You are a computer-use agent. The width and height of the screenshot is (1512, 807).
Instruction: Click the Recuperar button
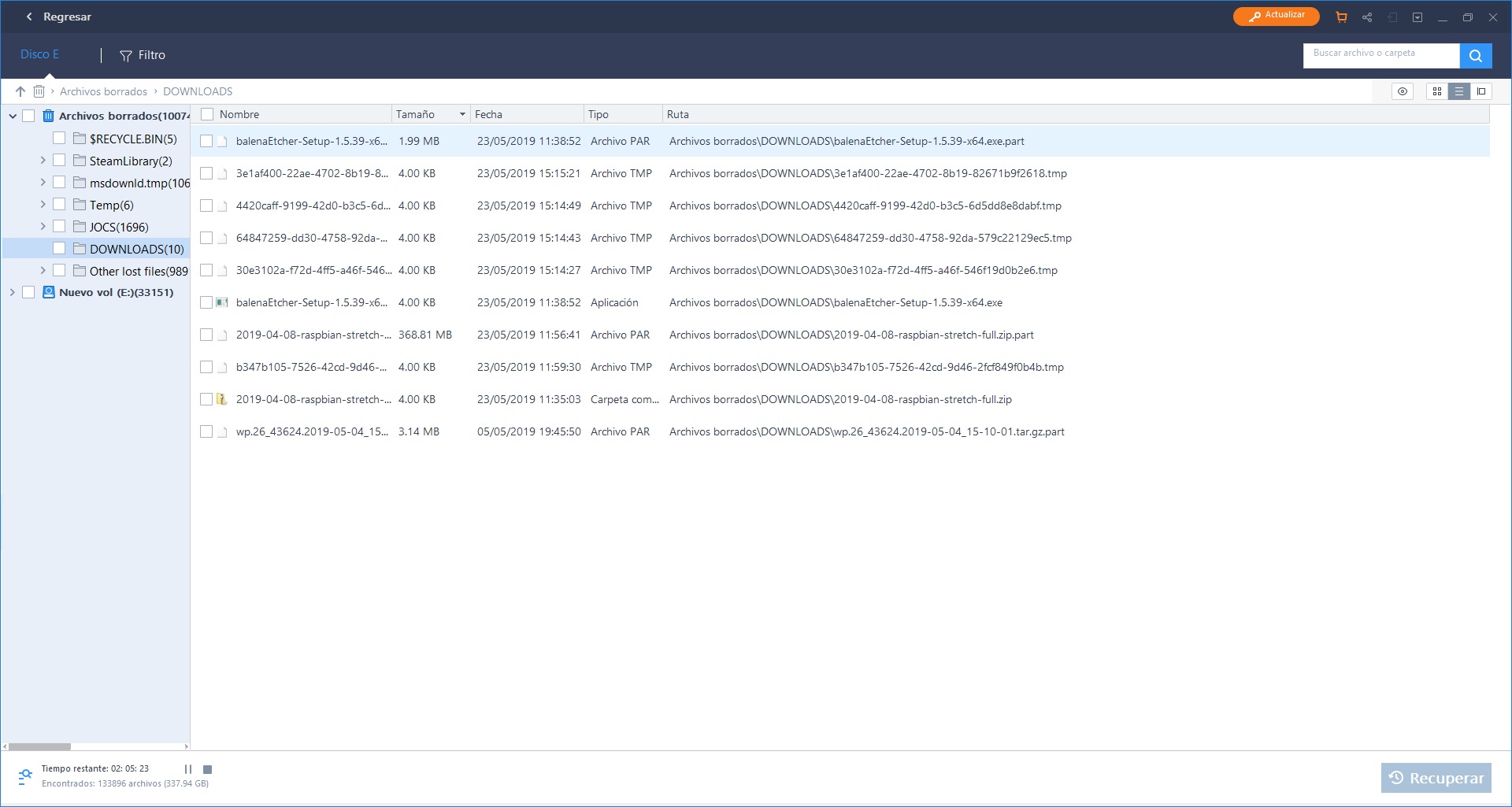[x=1436, y=778]
